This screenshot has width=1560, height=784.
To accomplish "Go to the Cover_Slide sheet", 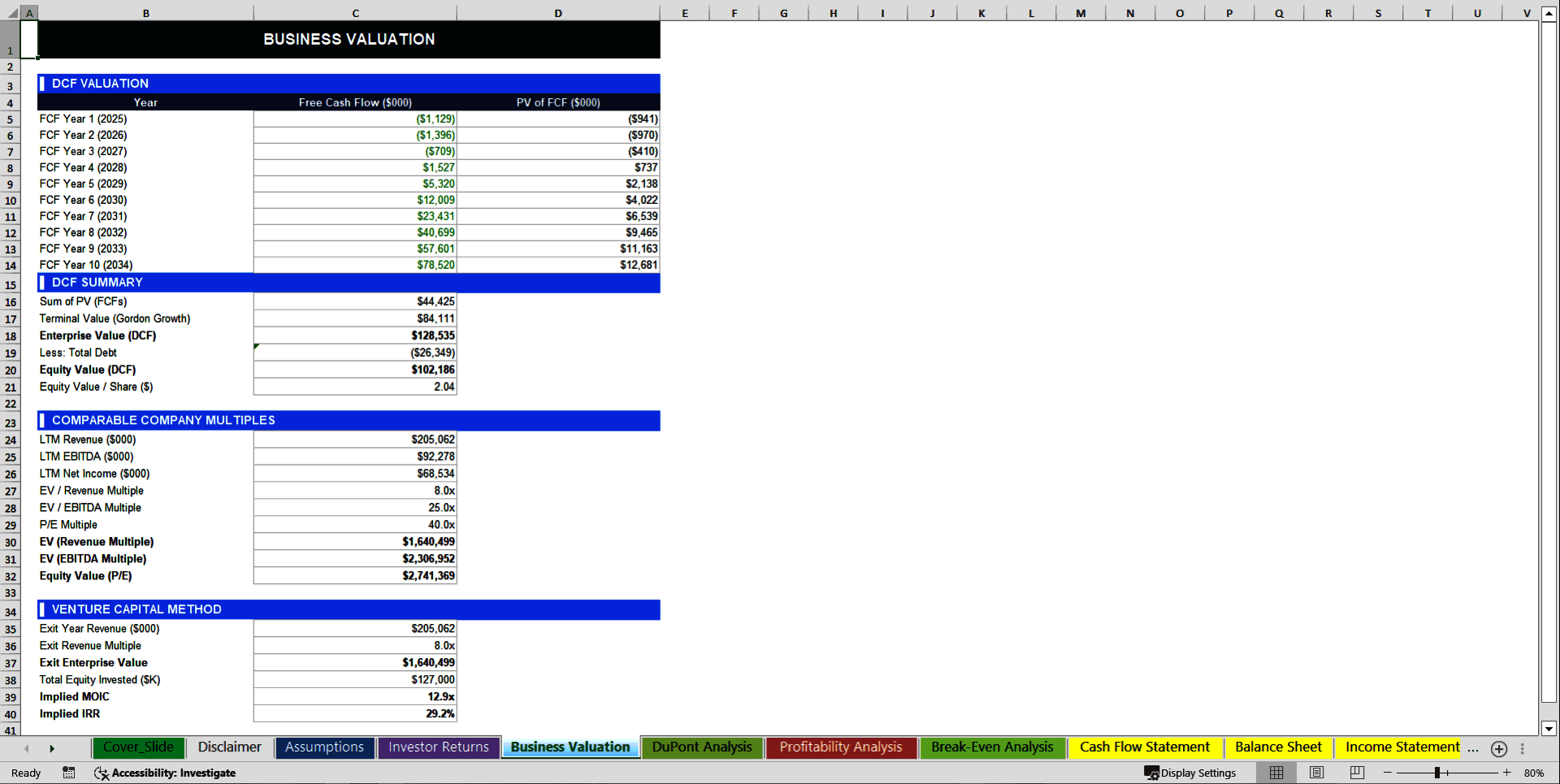I will [138, 747].
